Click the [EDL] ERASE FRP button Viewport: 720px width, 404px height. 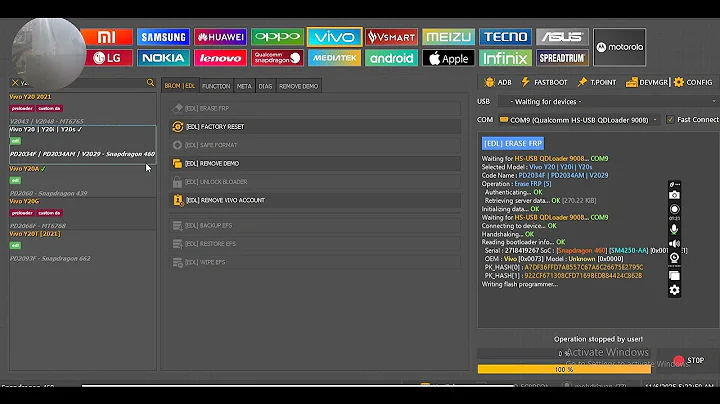pyautogui.click(x=315, y=108)
